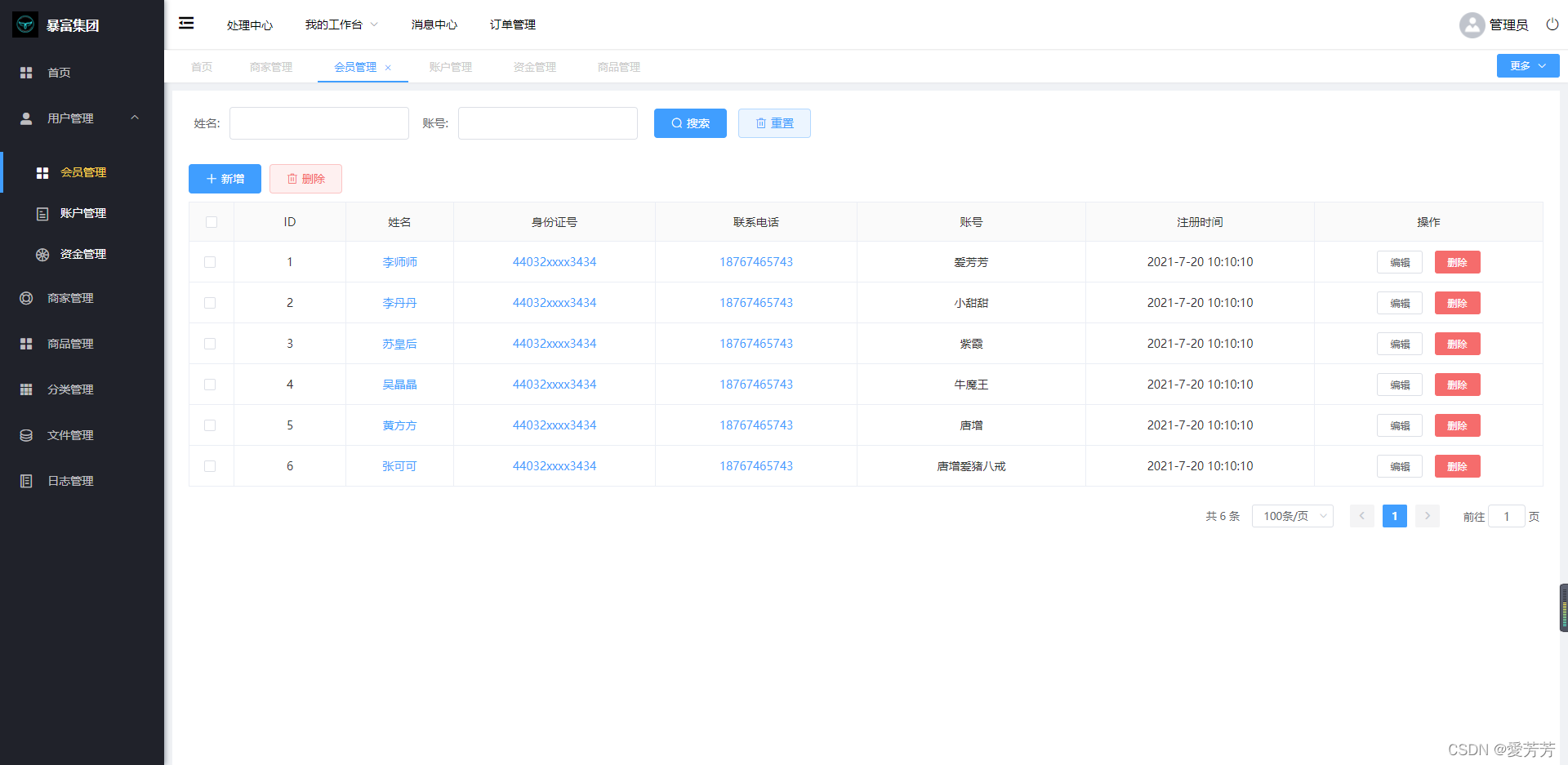Switch to the 账户管理 tab

click(451, 67)
